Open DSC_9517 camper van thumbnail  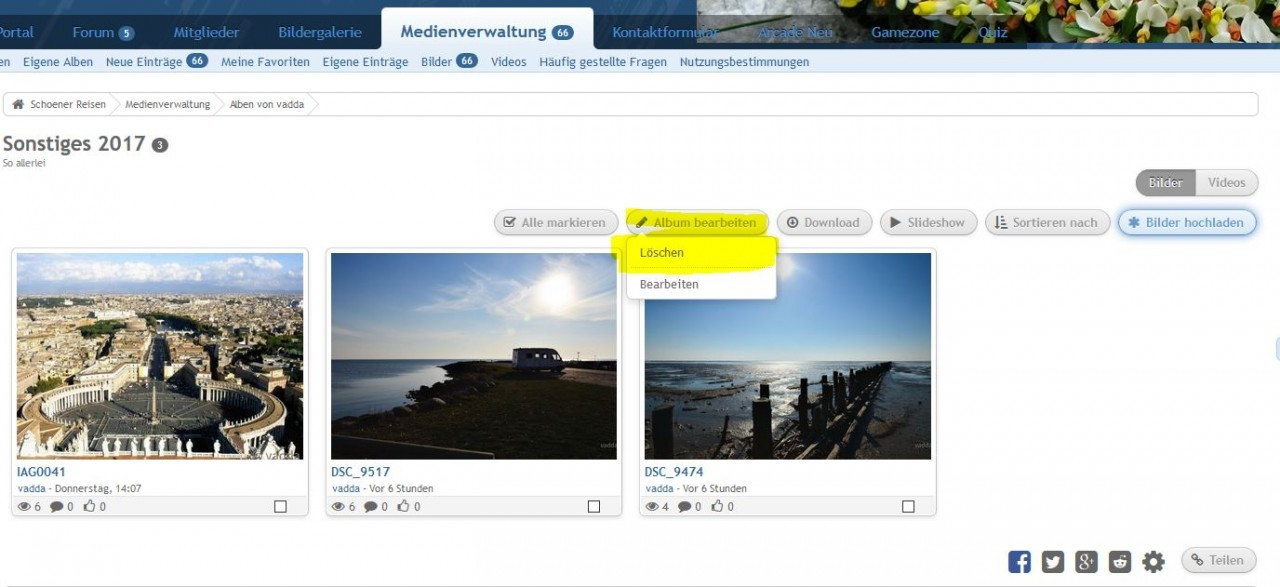[x=474, y=356]
